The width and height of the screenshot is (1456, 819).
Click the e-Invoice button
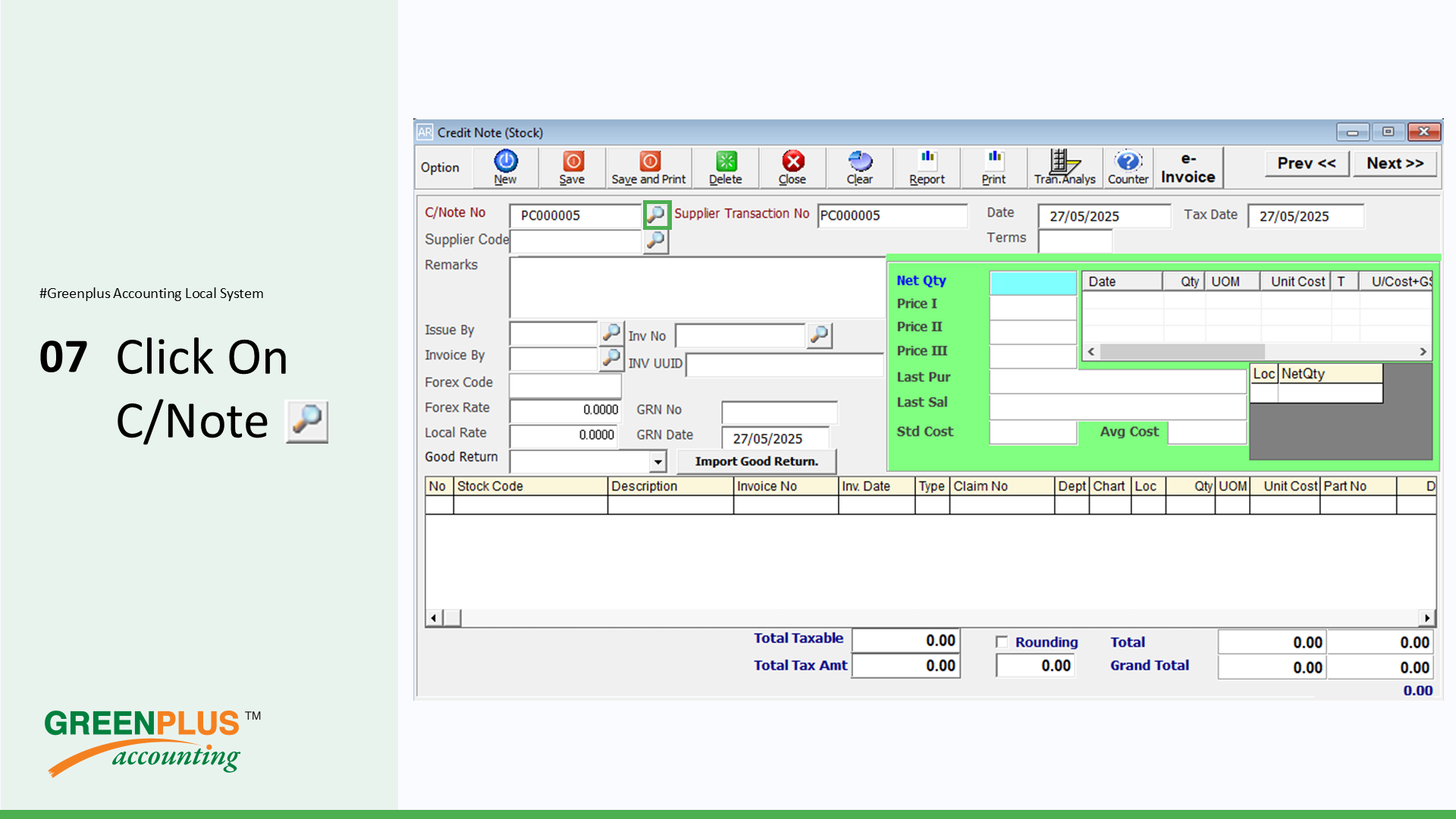(1188, 168)
